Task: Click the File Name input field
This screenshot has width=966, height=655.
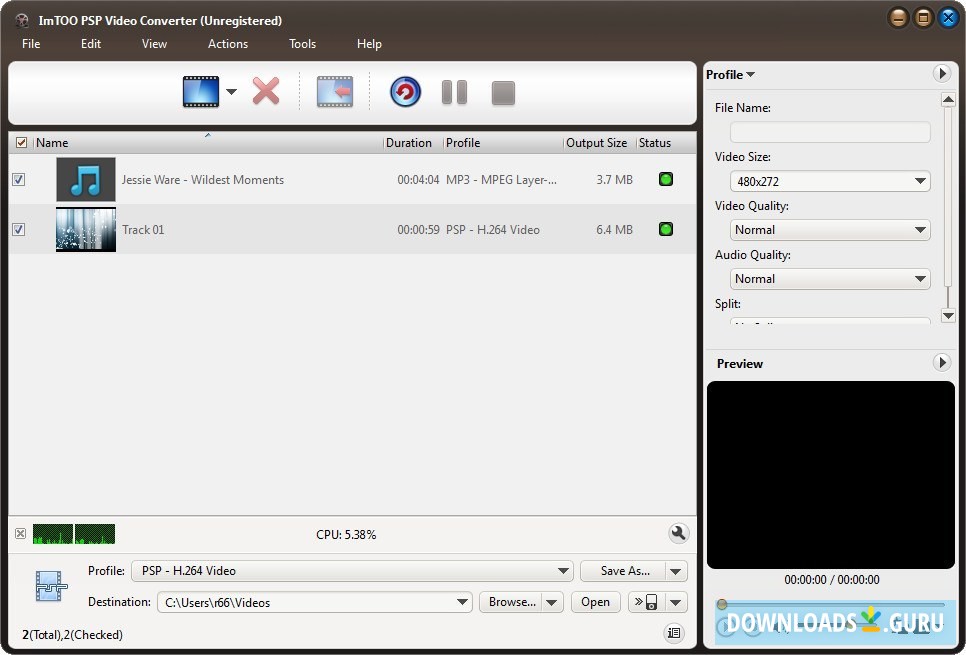Action: 830,132
